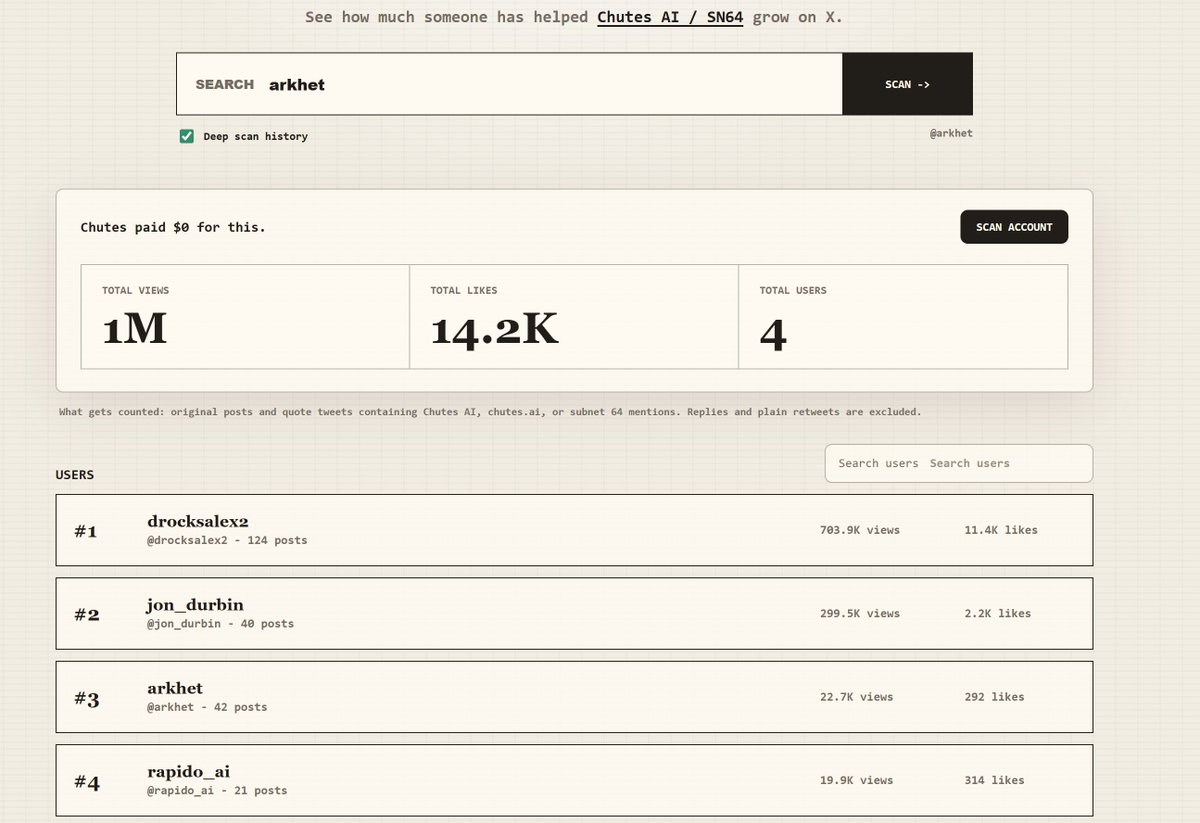
Task: Click the 299.5K views value
Action: click(859, 613)
